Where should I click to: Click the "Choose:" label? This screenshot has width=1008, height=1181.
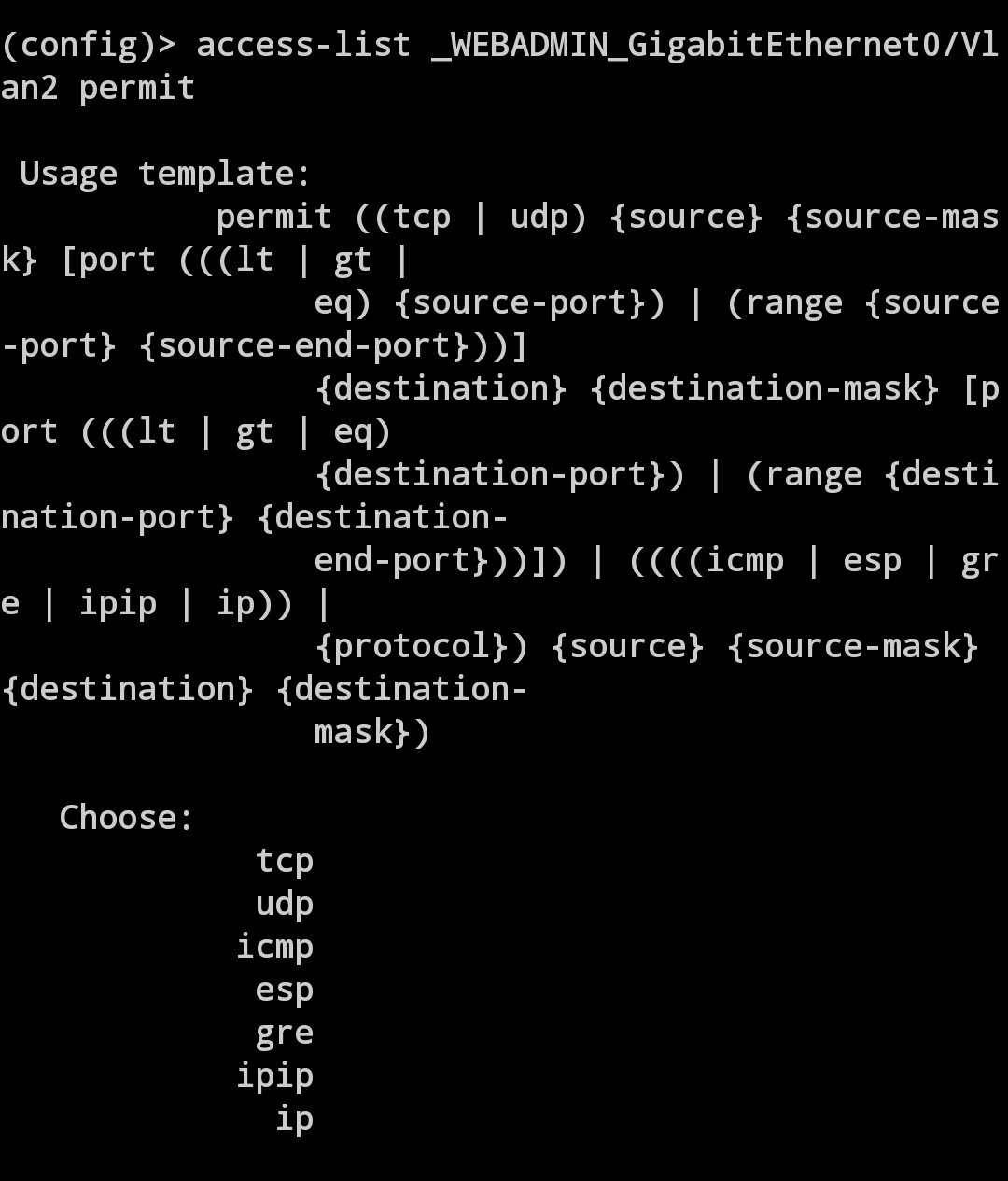point(127,818)
